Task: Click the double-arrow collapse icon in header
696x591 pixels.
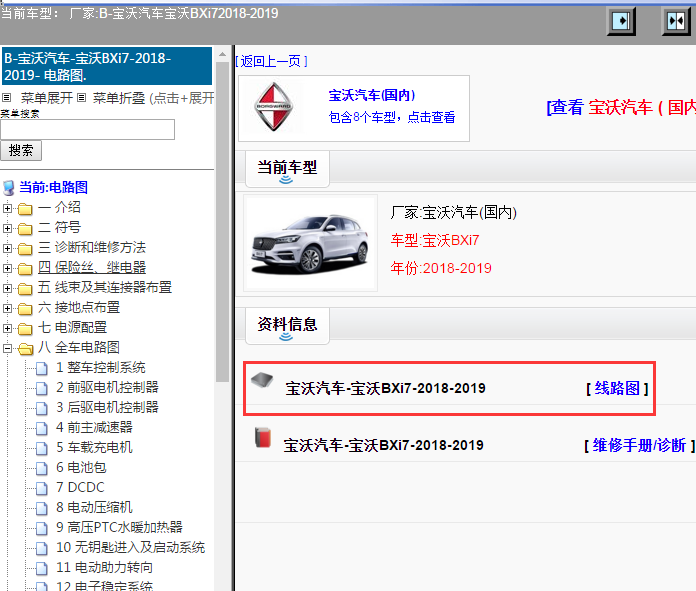Action: [x=676, y=21]
